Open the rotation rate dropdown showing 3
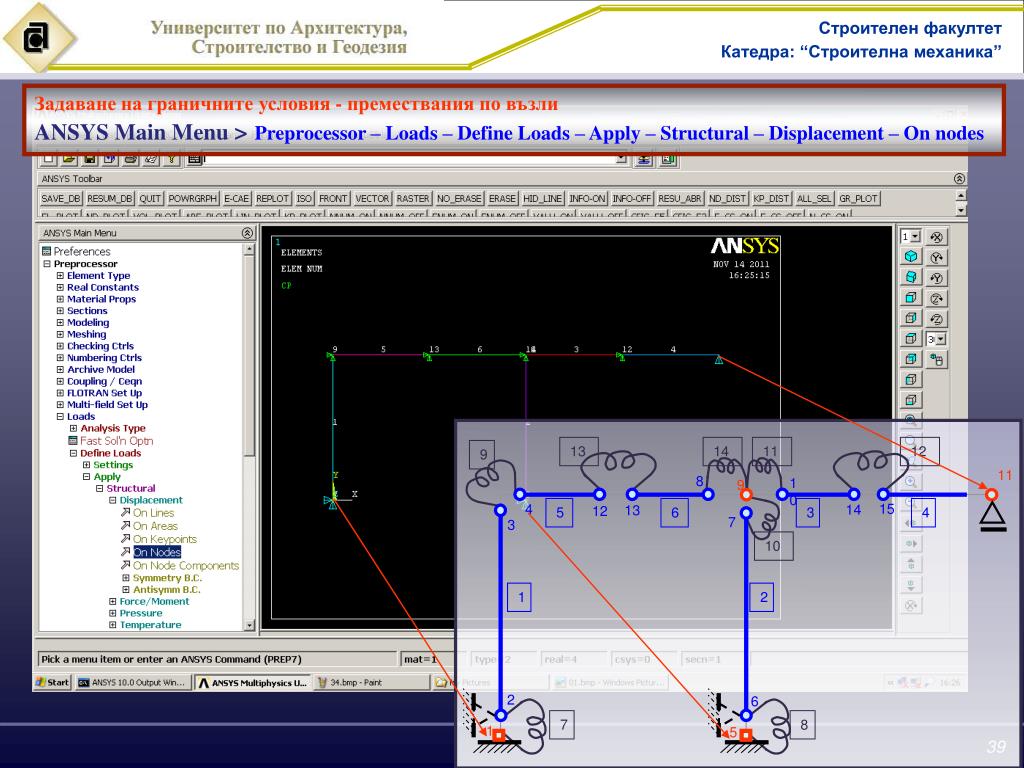The width and height of the screenshot is (1024, 768). point(941,339)
